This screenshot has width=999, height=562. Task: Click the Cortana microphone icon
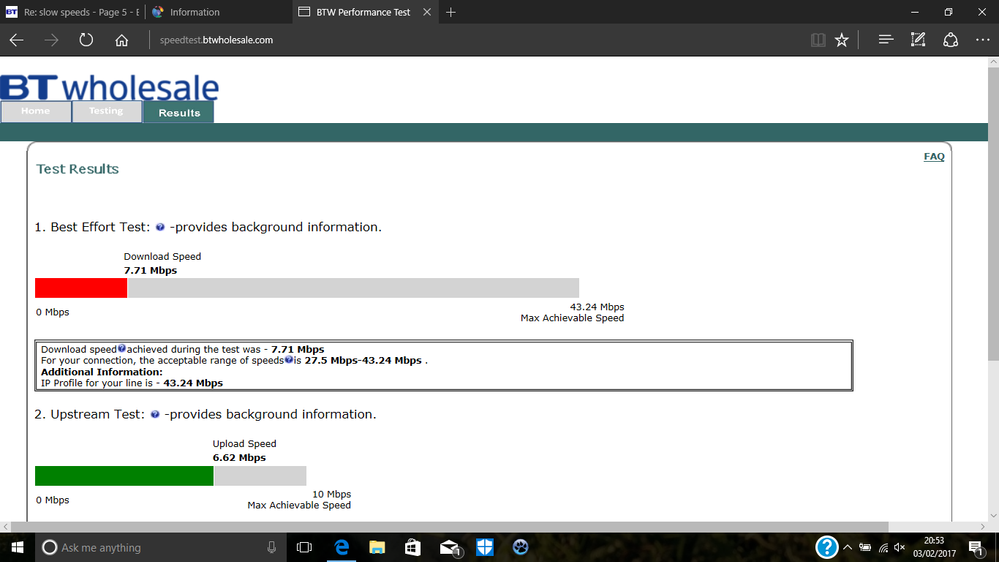point(271,547)
